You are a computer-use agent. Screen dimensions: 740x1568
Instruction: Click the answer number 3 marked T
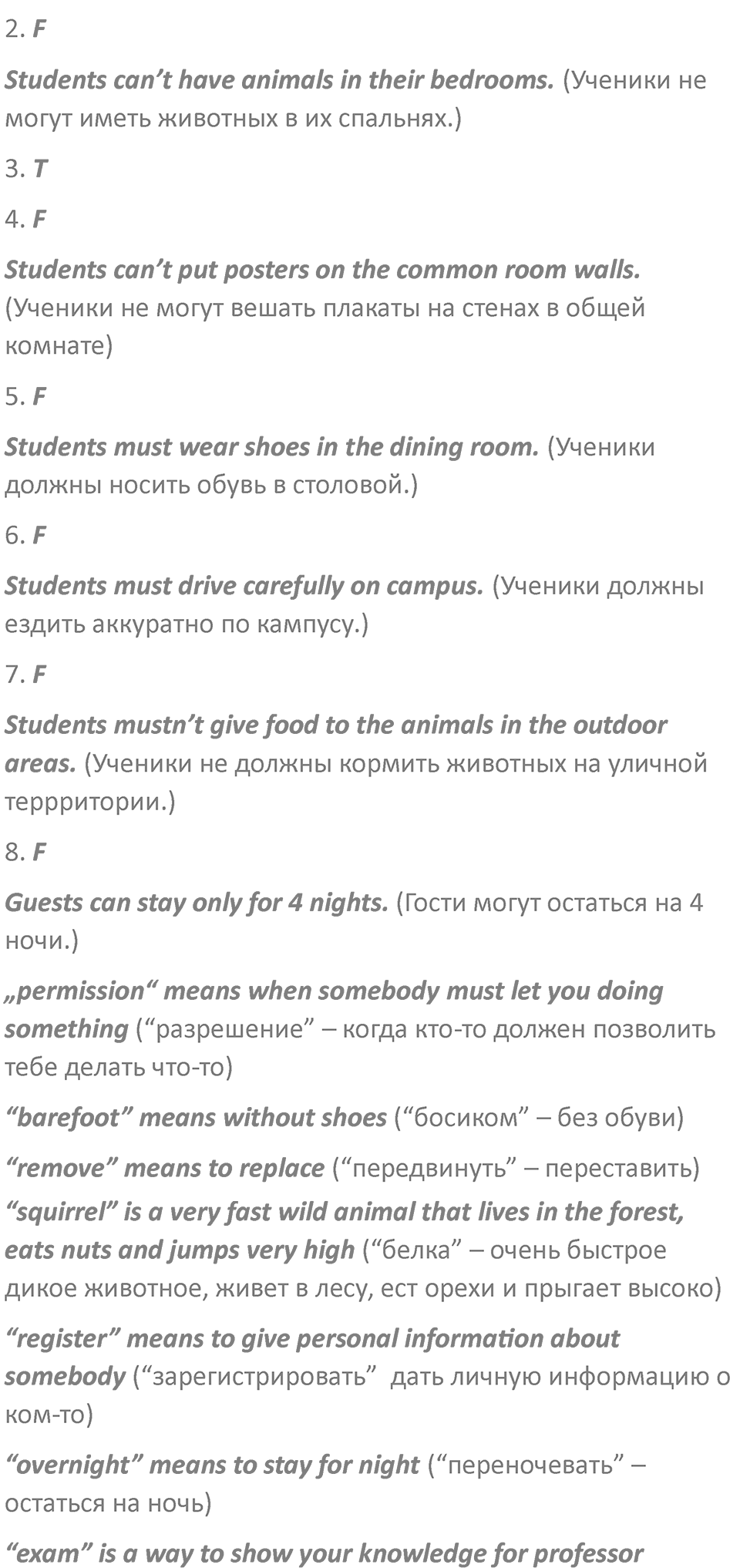pos(26,169)
